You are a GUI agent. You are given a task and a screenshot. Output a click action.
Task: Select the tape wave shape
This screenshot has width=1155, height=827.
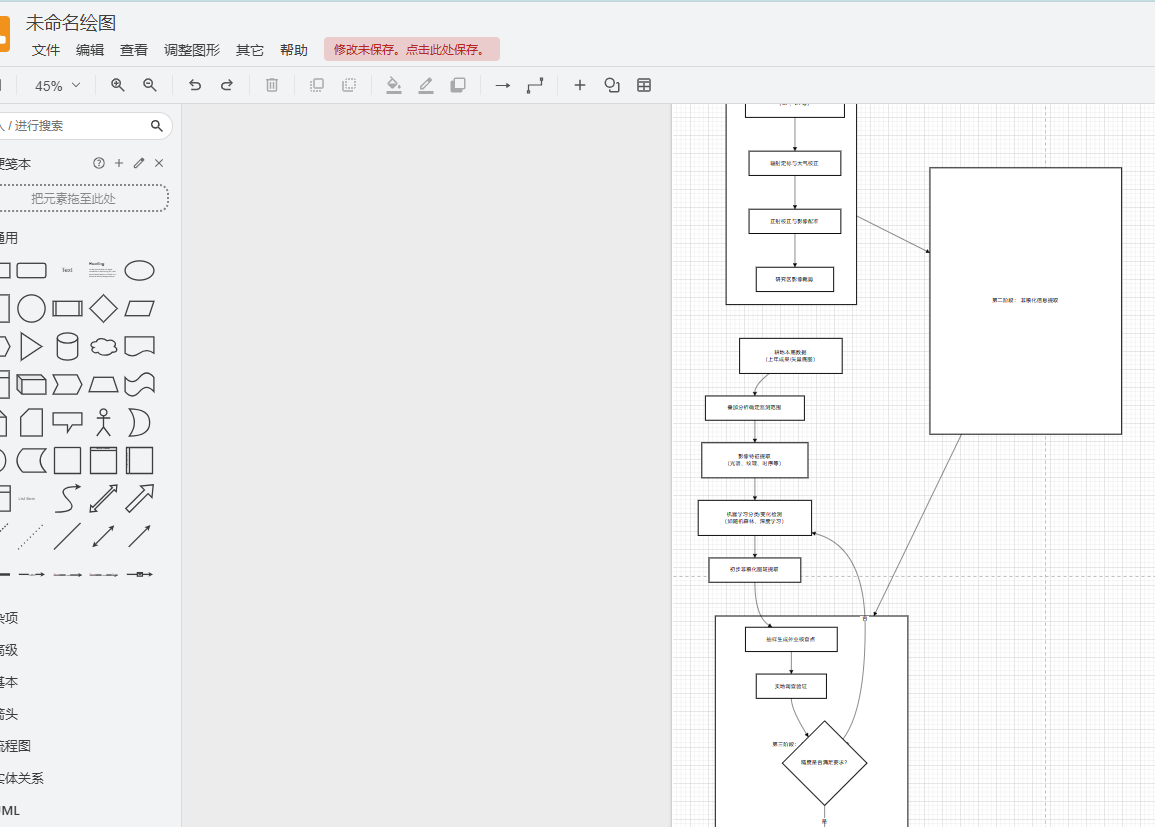pyautogui.click(x=139, y=384)
